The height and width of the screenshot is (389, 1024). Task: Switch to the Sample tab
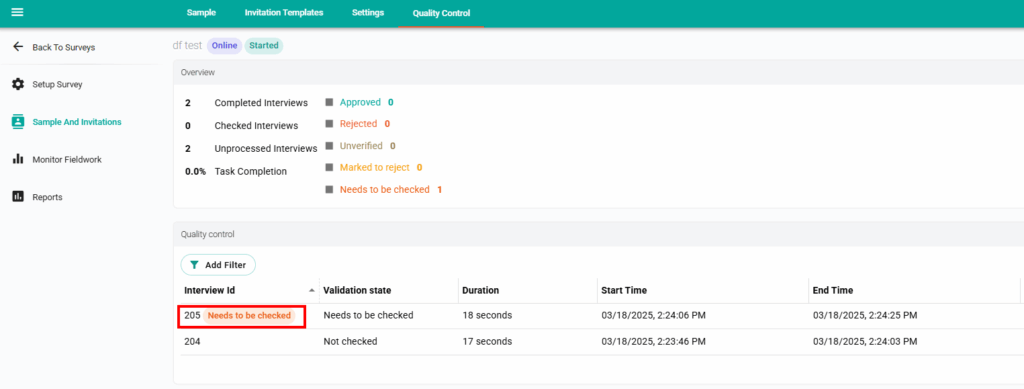[x=201, y=12]
